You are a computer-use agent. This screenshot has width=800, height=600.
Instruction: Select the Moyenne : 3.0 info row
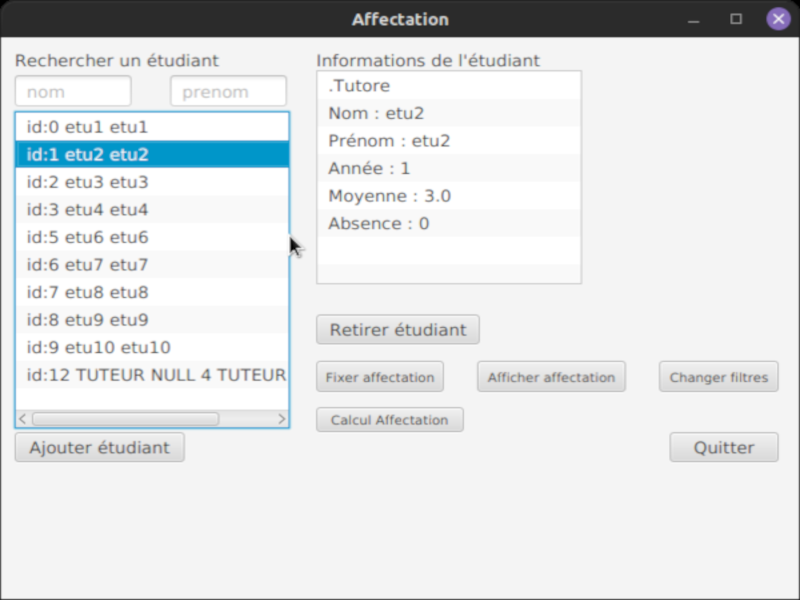click(x=449, y=196)
